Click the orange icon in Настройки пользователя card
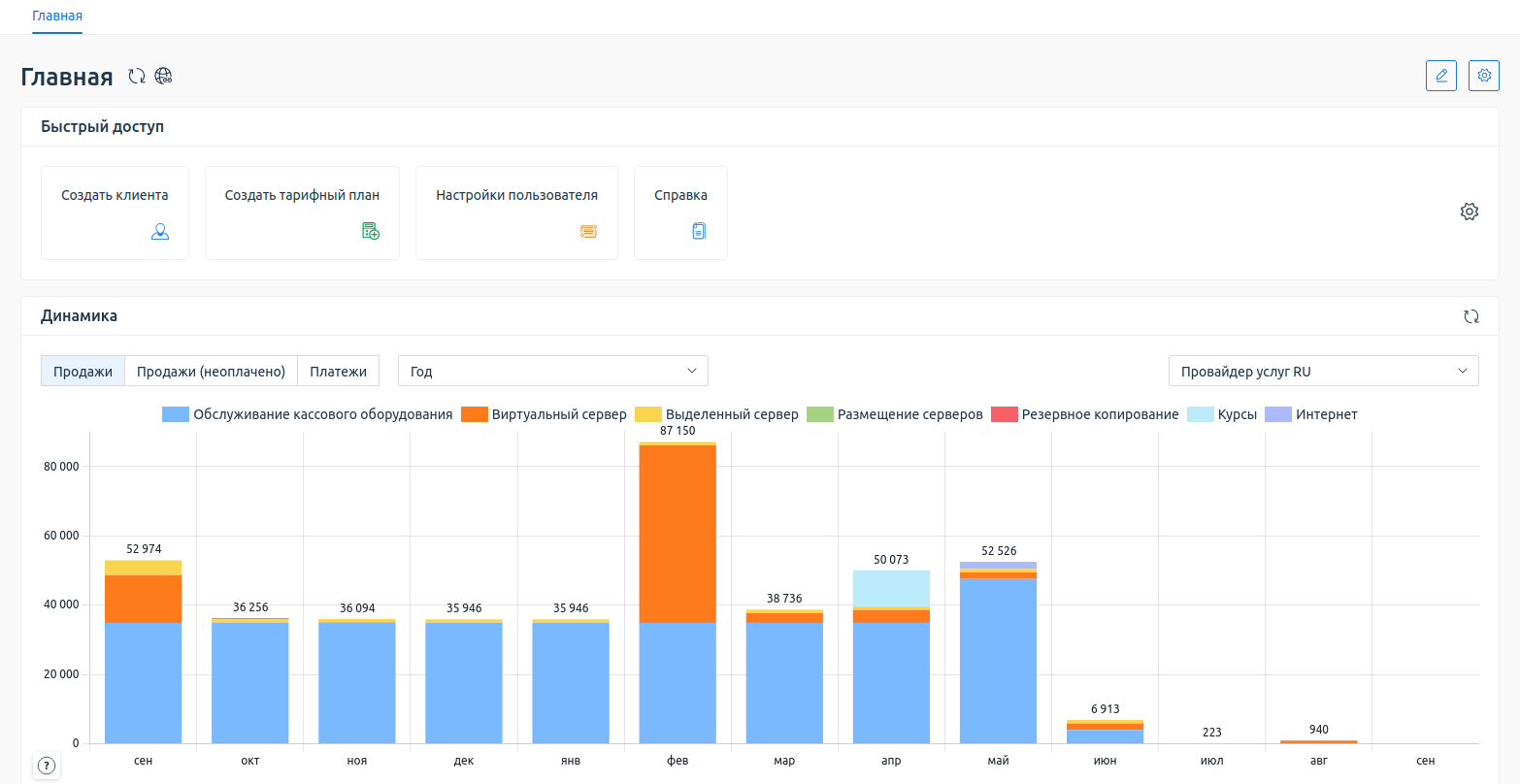This screenshot has height=784, width=1520. point(588,231)
